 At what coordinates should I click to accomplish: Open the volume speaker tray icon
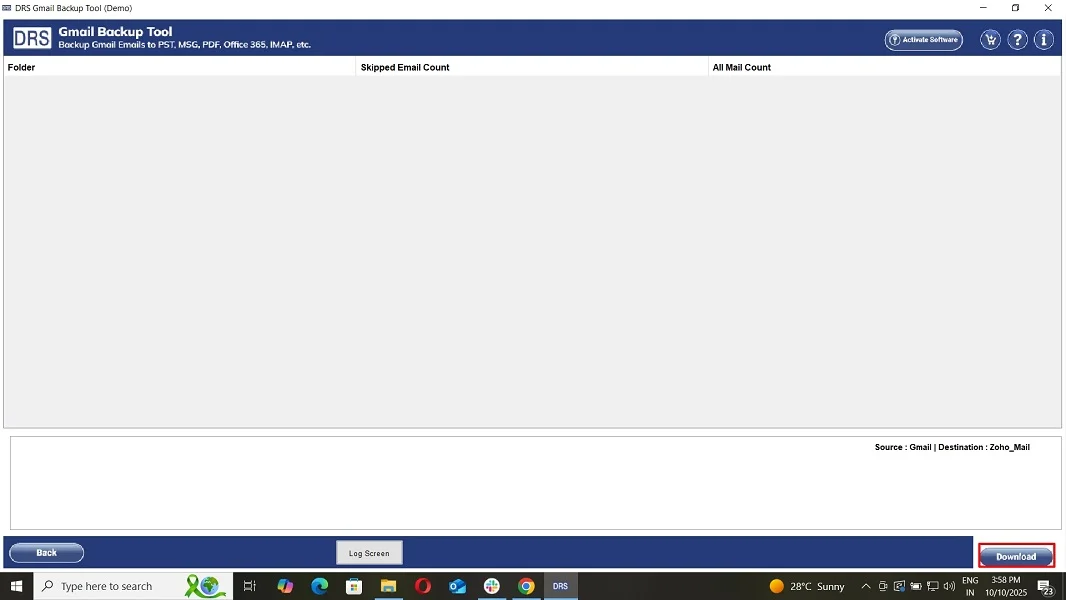tap(949, 586)
